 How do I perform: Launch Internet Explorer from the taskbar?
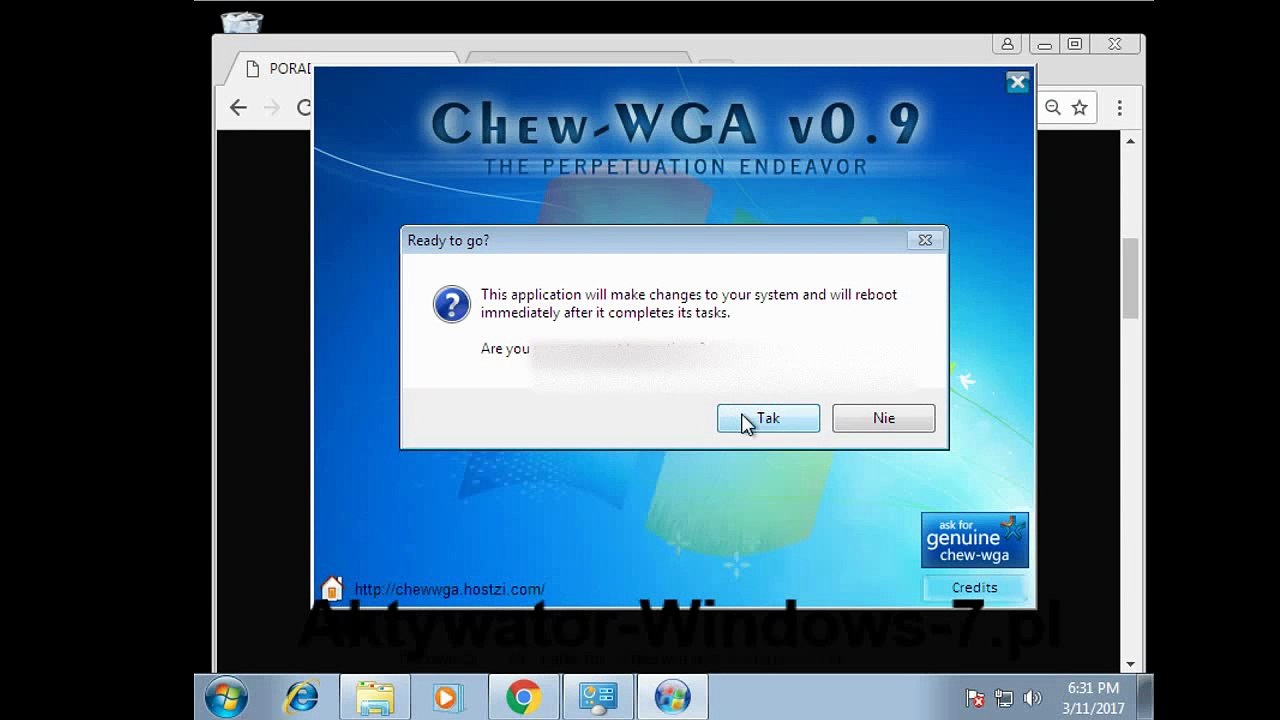tap(301, 696)
